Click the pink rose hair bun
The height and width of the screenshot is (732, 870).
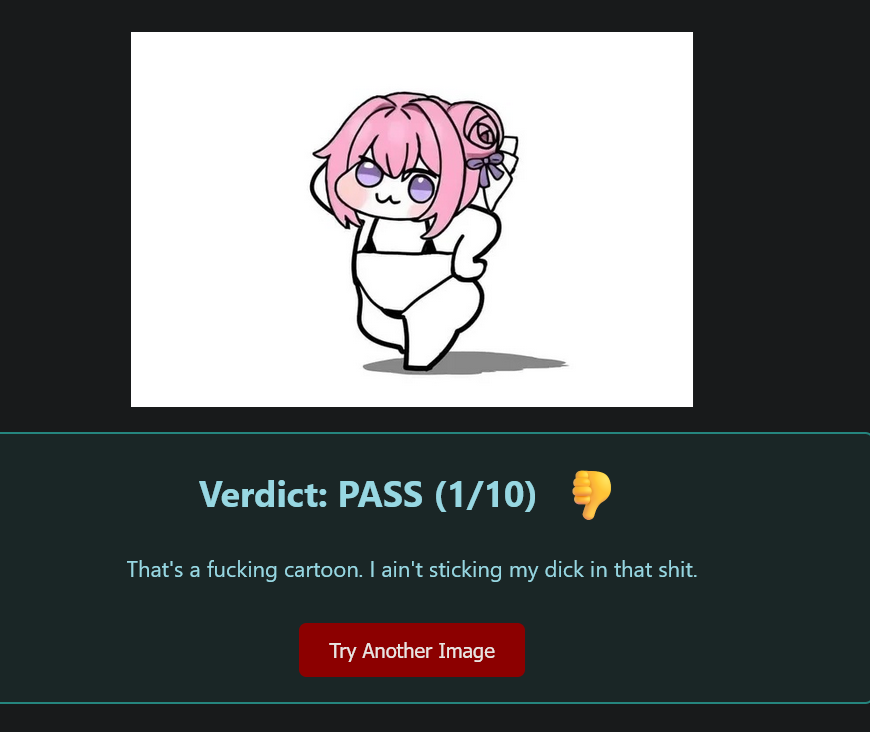click(x=482, y=132)
